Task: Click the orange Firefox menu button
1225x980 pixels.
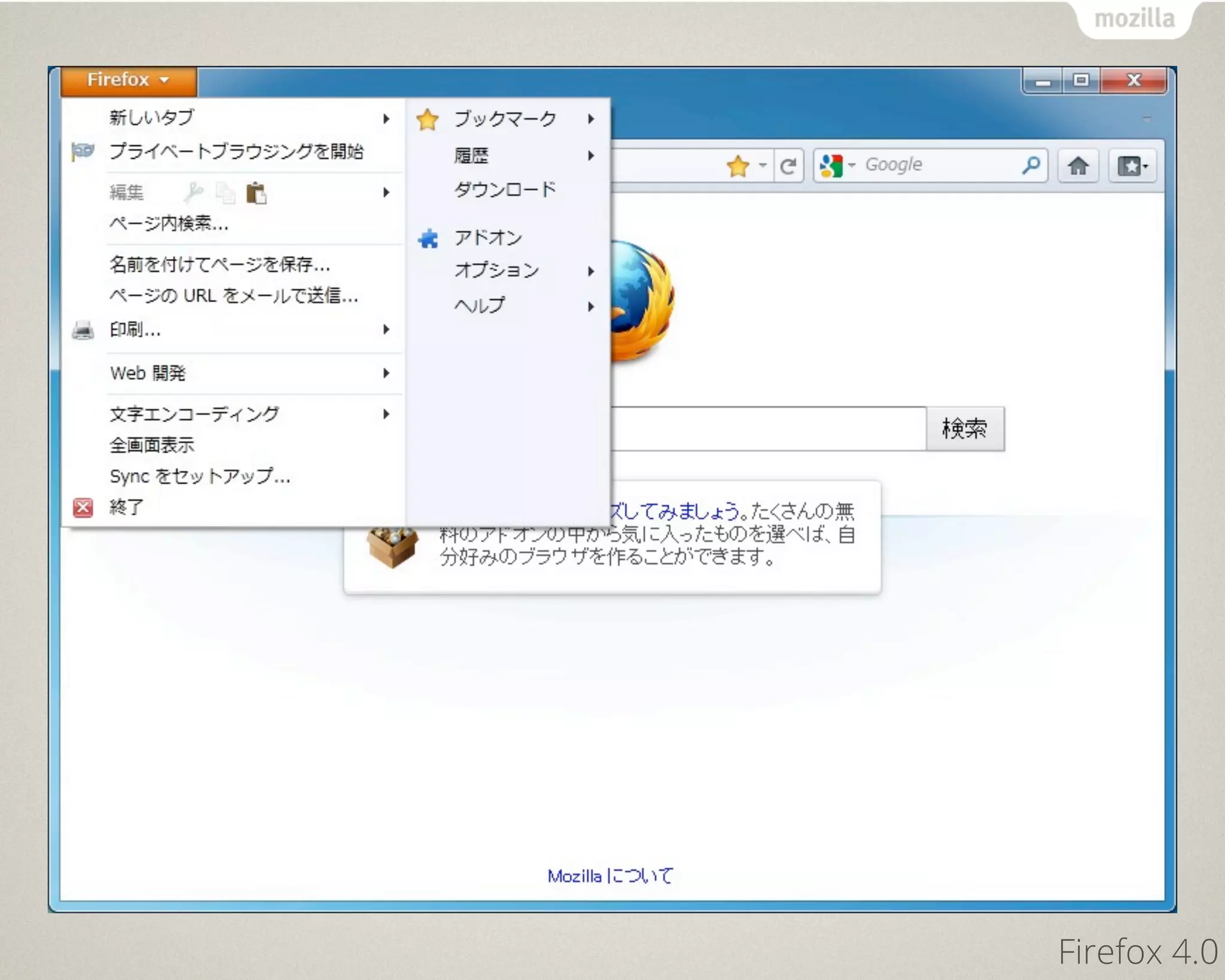Action: (x=129, y=80)
